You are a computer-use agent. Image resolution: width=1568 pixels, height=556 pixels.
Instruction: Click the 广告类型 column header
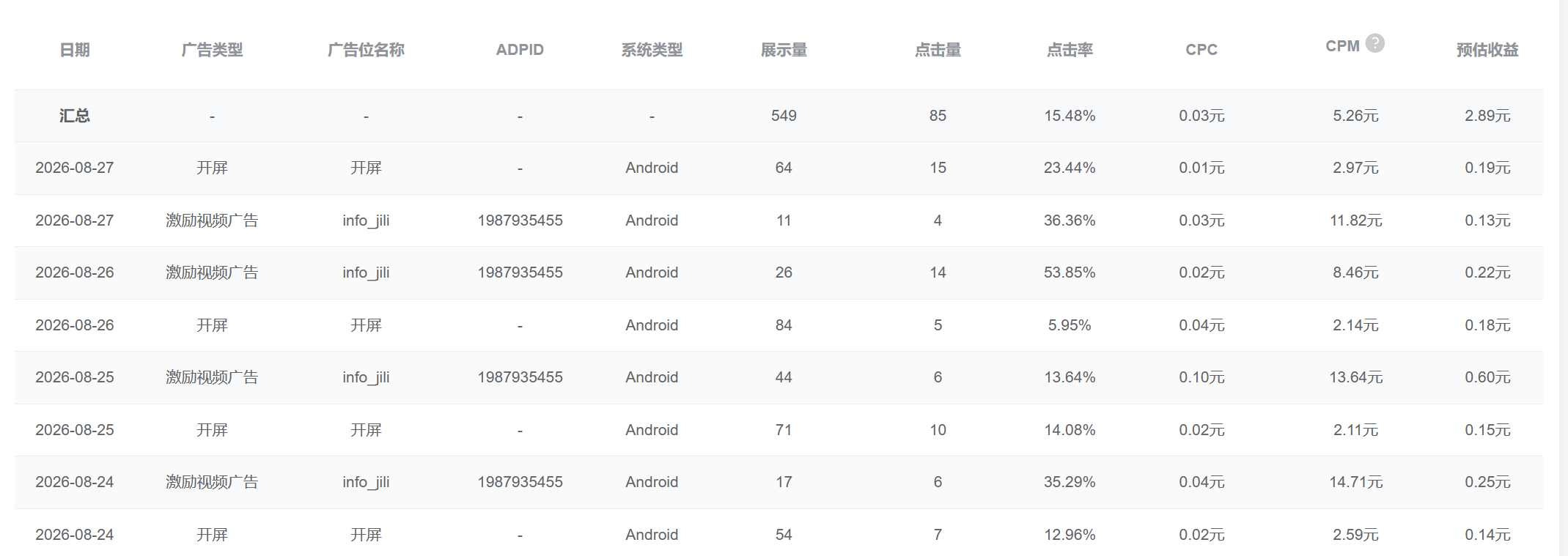(212, 50)
